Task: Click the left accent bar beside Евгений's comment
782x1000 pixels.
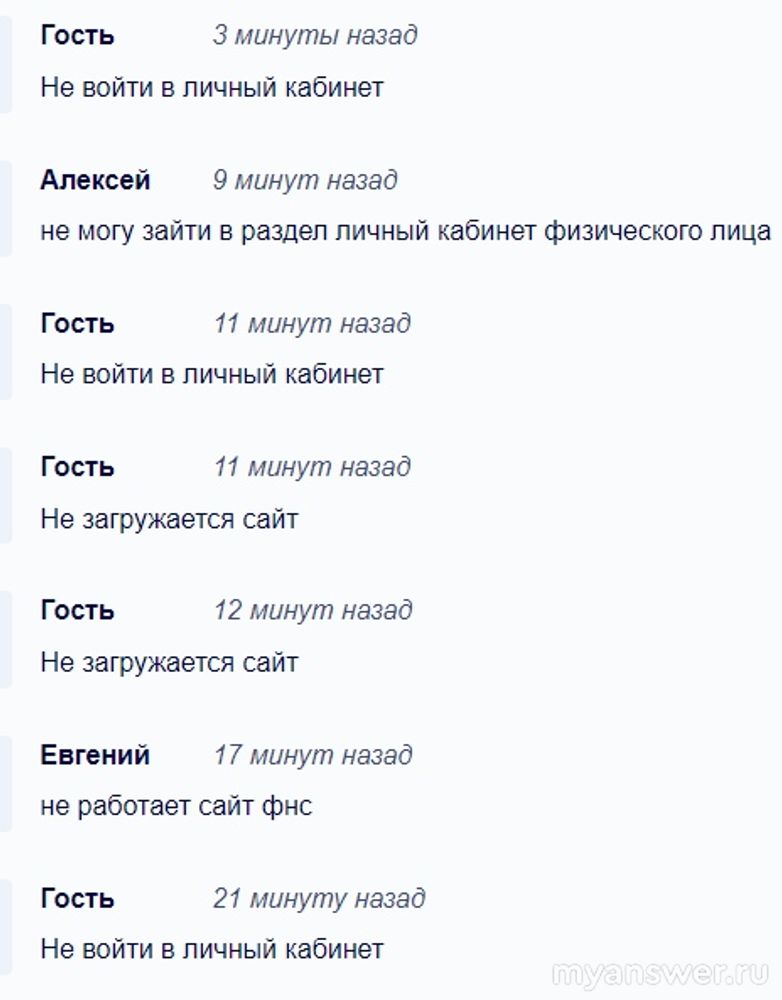Action: 5,782
